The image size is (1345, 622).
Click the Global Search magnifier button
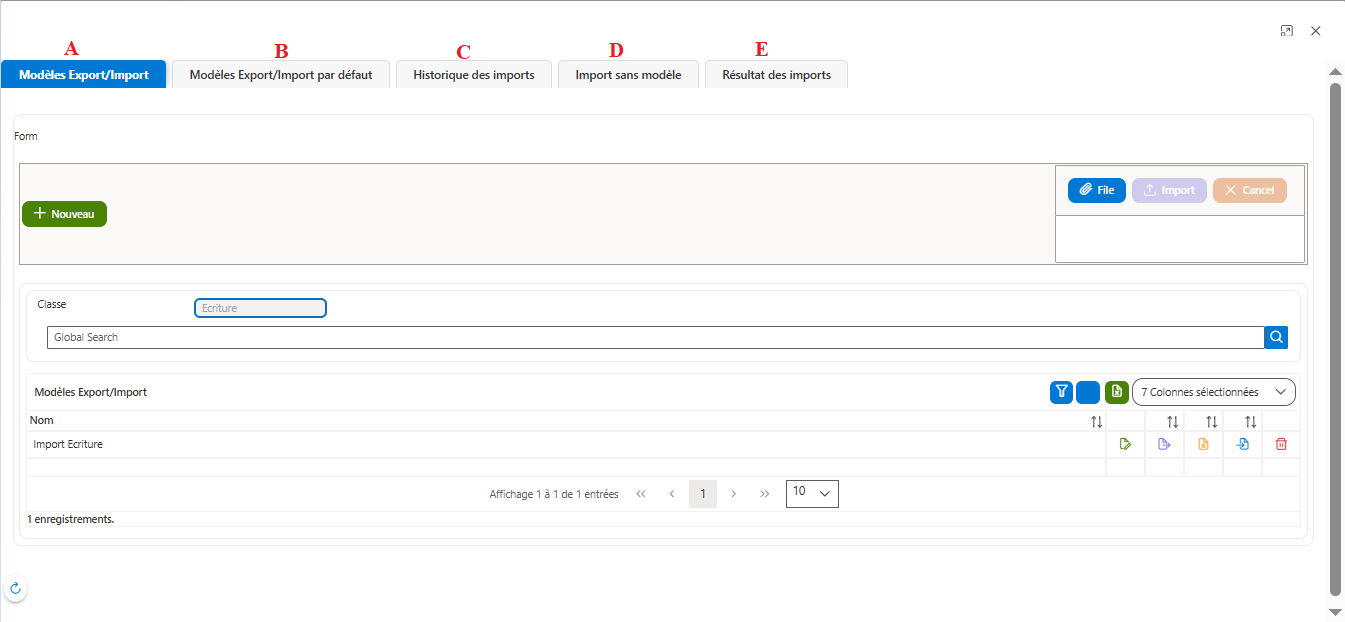pos(1276,337)
